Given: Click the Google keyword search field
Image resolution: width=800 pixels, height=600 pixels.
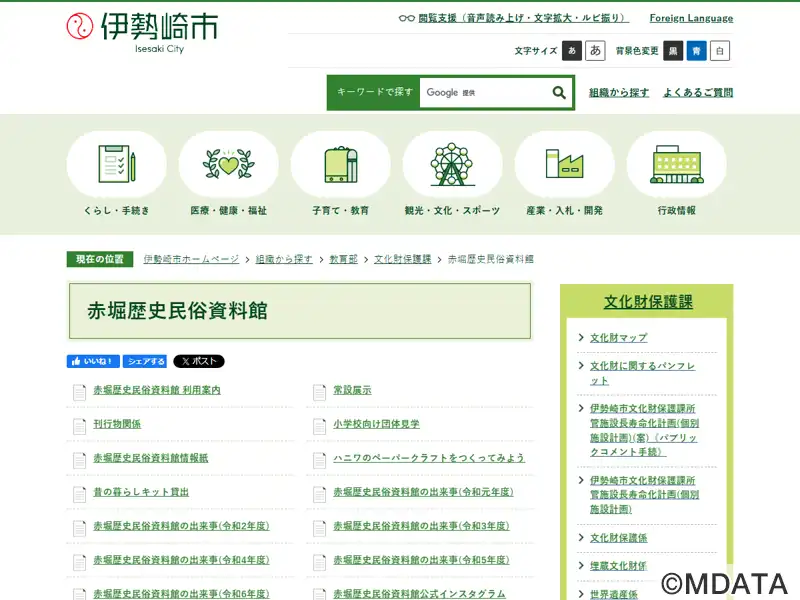Looking at the screenshot, I should click(x=483, y=93).
